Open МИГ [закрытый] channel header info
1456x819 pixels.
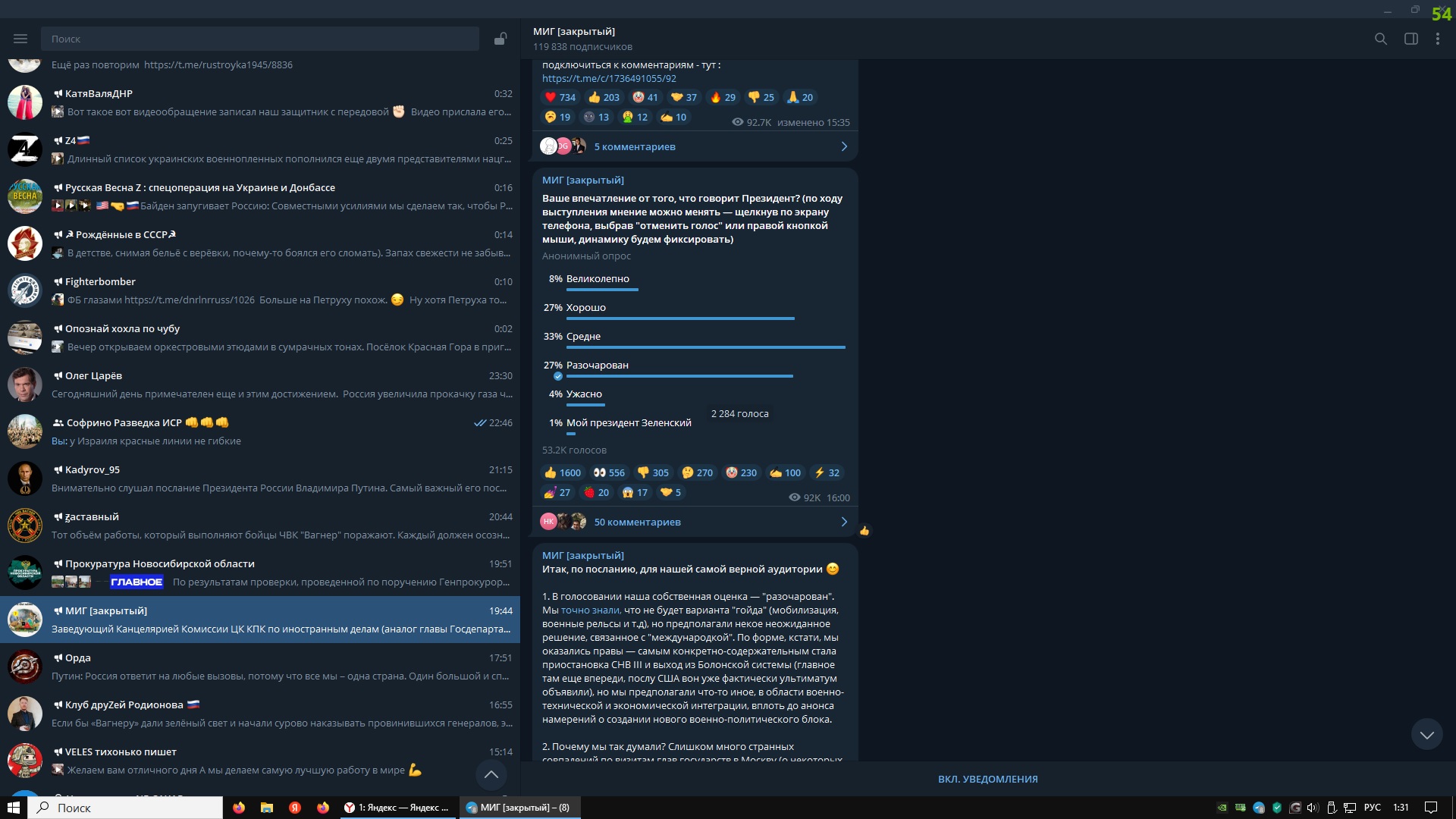click(x=574, y=31)
